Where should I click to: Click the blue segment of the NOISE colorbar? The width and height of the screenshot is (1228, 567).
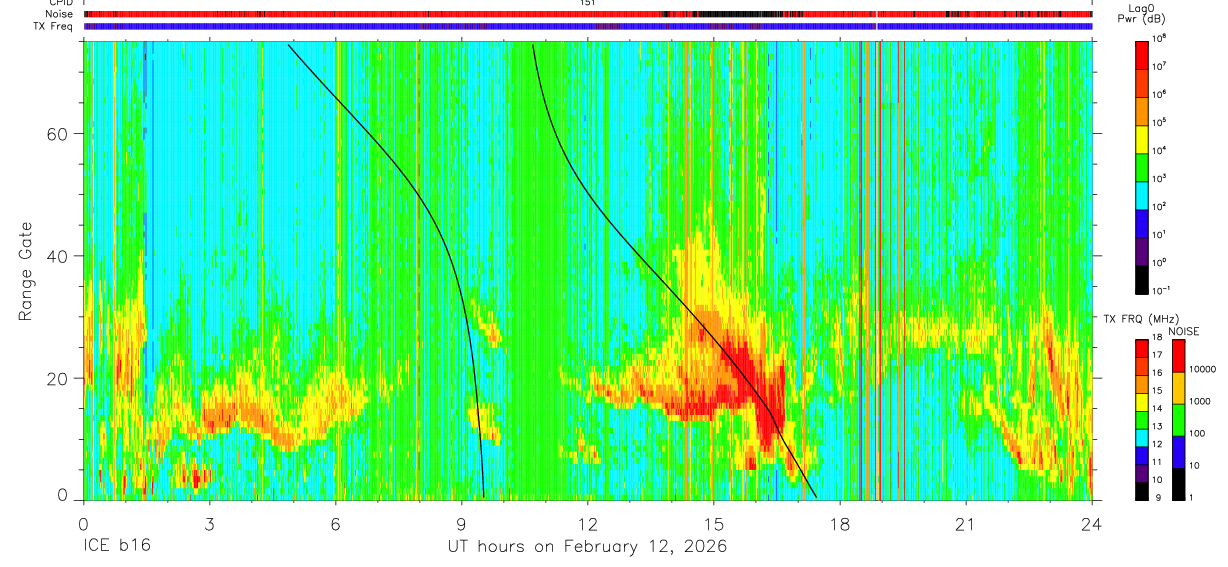pyautogui.click(x=1178, y=451)
